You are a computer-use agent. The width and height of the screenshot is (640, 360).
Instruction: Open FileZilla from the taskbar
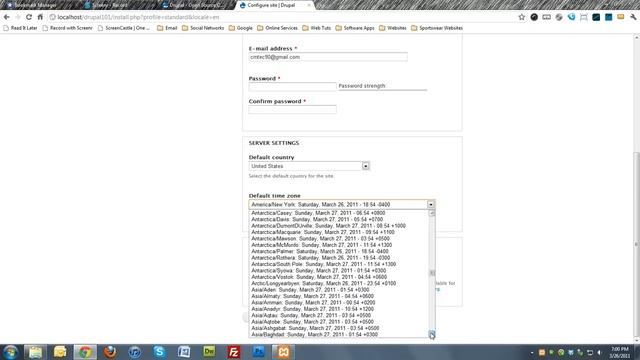point(234,352)
